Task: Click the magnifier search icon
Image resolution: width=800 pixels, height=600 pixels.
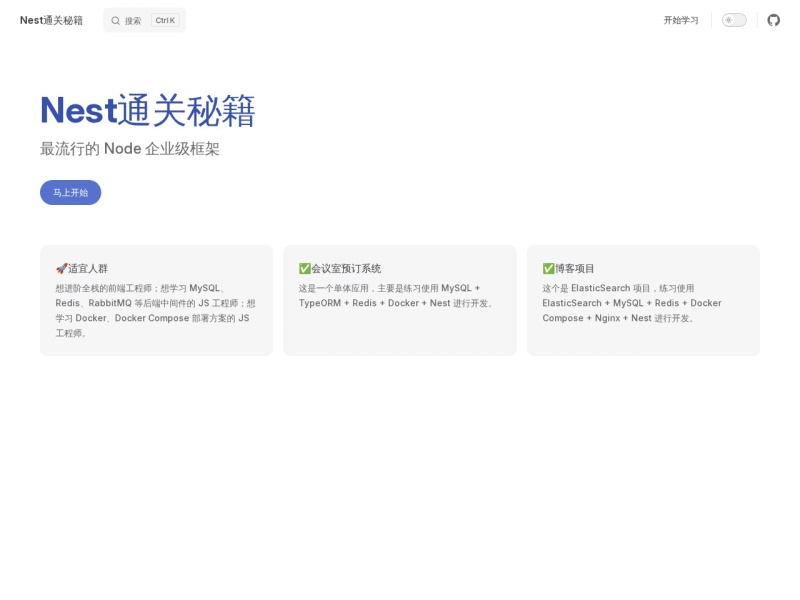Action: tap(116, 21)
